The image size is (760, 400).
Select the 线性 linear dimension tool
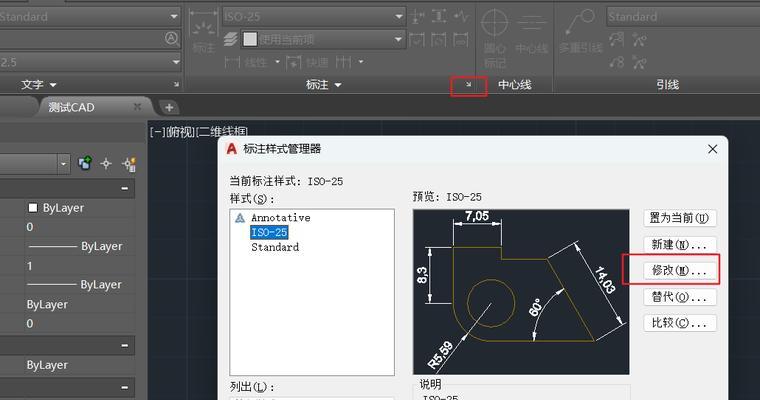[x=247, y=62]
